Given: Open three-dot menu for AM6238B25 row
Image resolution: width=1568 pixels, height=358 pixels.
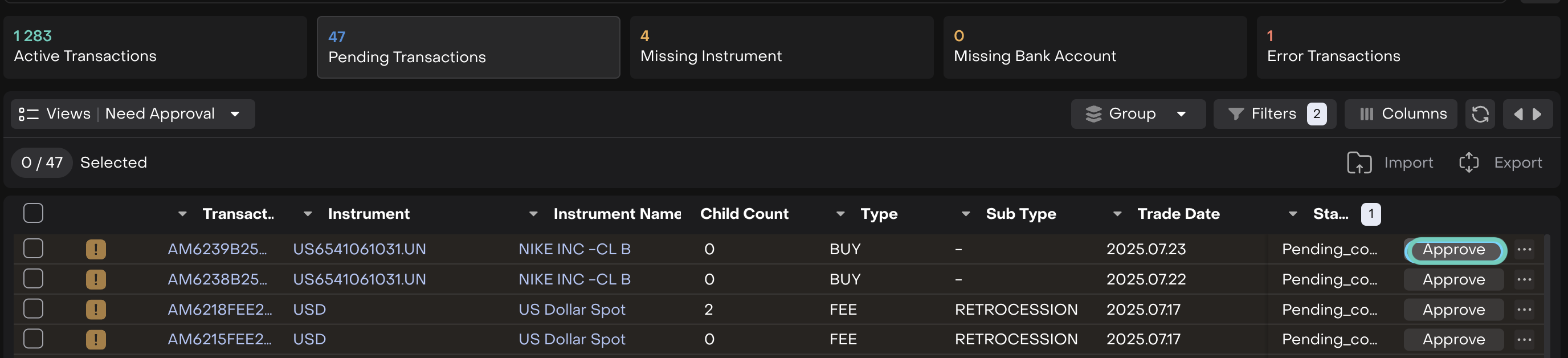Looking at the screenshot, I should click(1524, 279).
